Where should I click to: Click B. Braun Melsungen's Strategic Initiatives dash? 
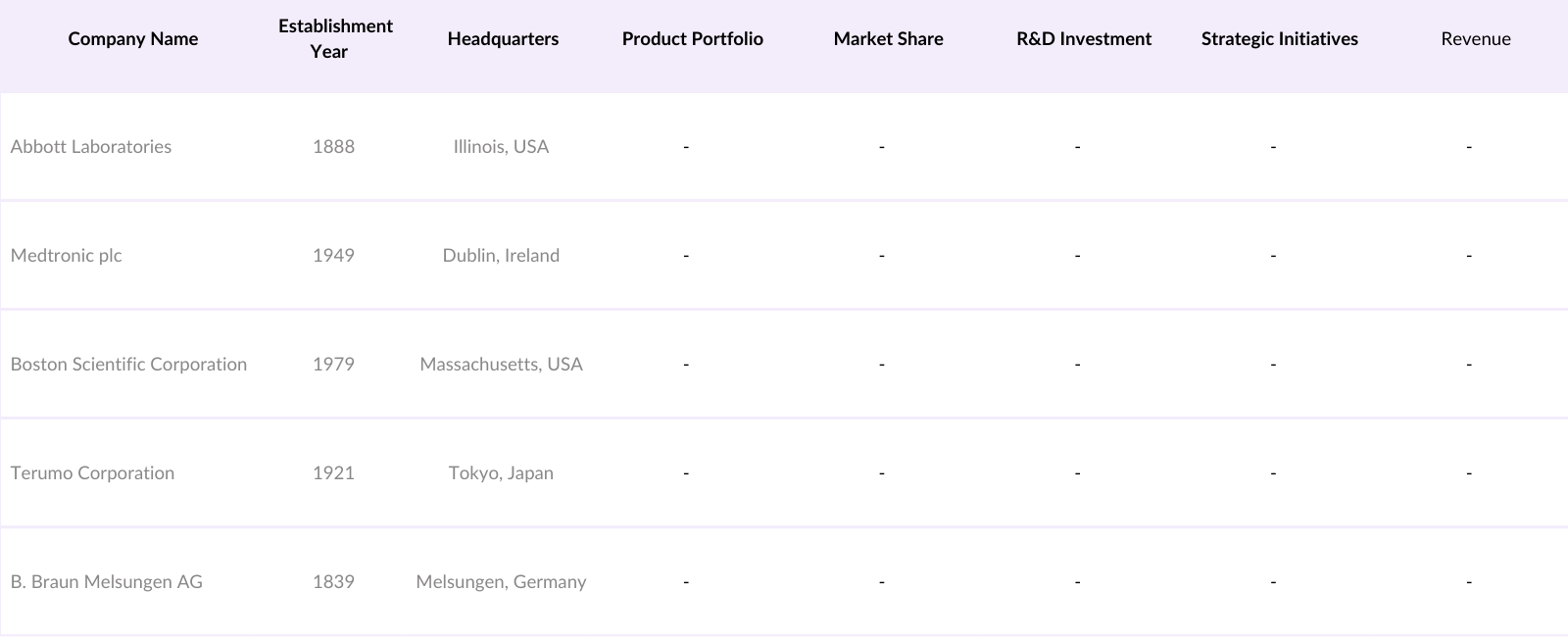(x=1273, y=582)
